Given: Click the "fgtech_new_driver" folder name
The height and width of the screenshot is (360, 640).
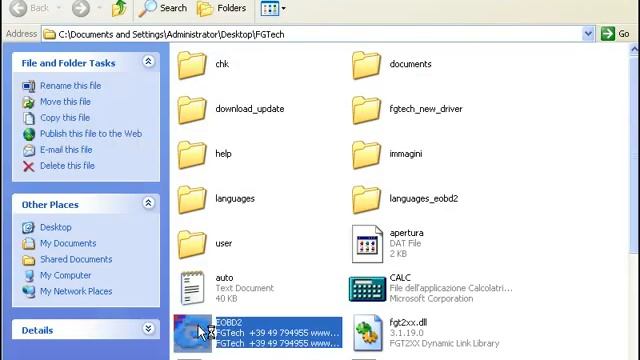Looking at the screenshot, I should [426, 109].
